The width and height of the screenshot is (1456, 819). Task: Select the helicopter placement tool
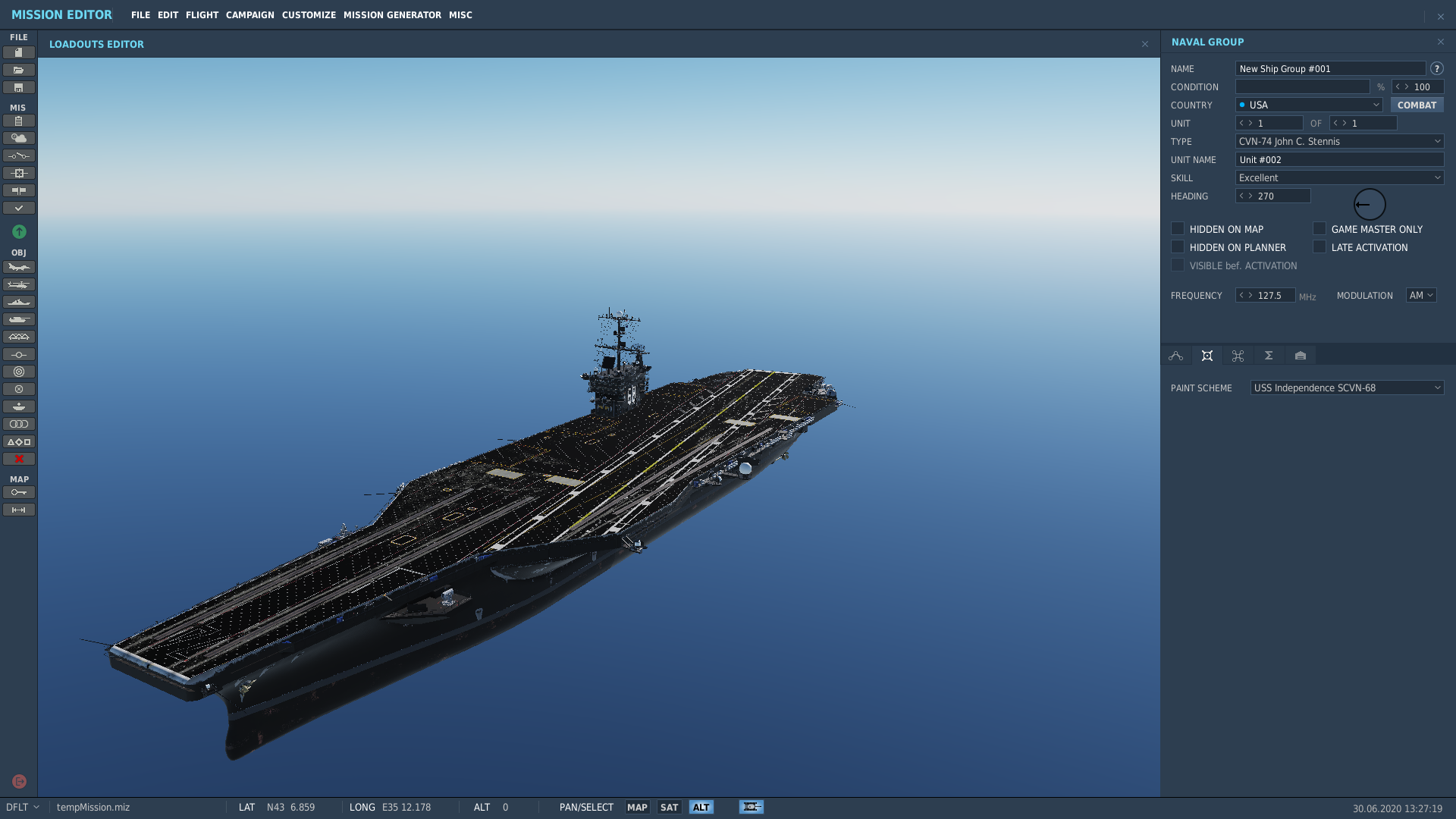pos(19,284)
